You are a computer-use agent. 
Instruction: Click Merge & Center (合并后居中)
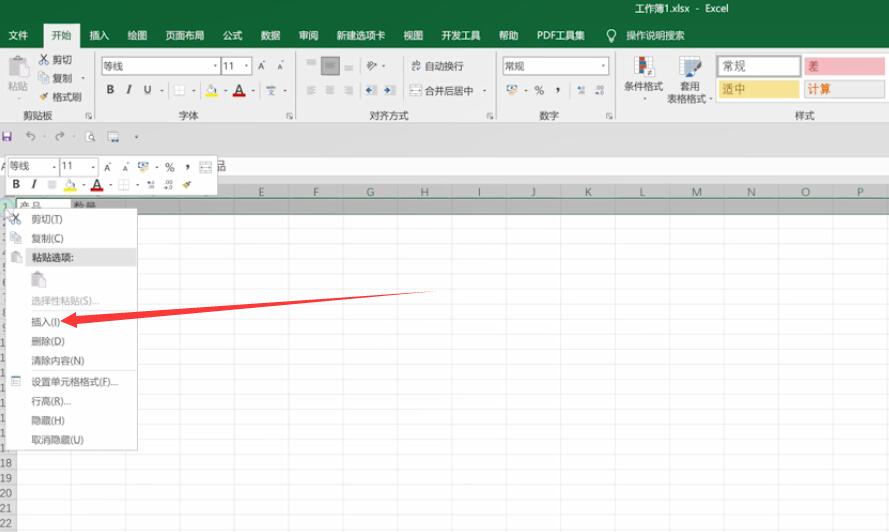pyautogui.click(x=442, y=90)
